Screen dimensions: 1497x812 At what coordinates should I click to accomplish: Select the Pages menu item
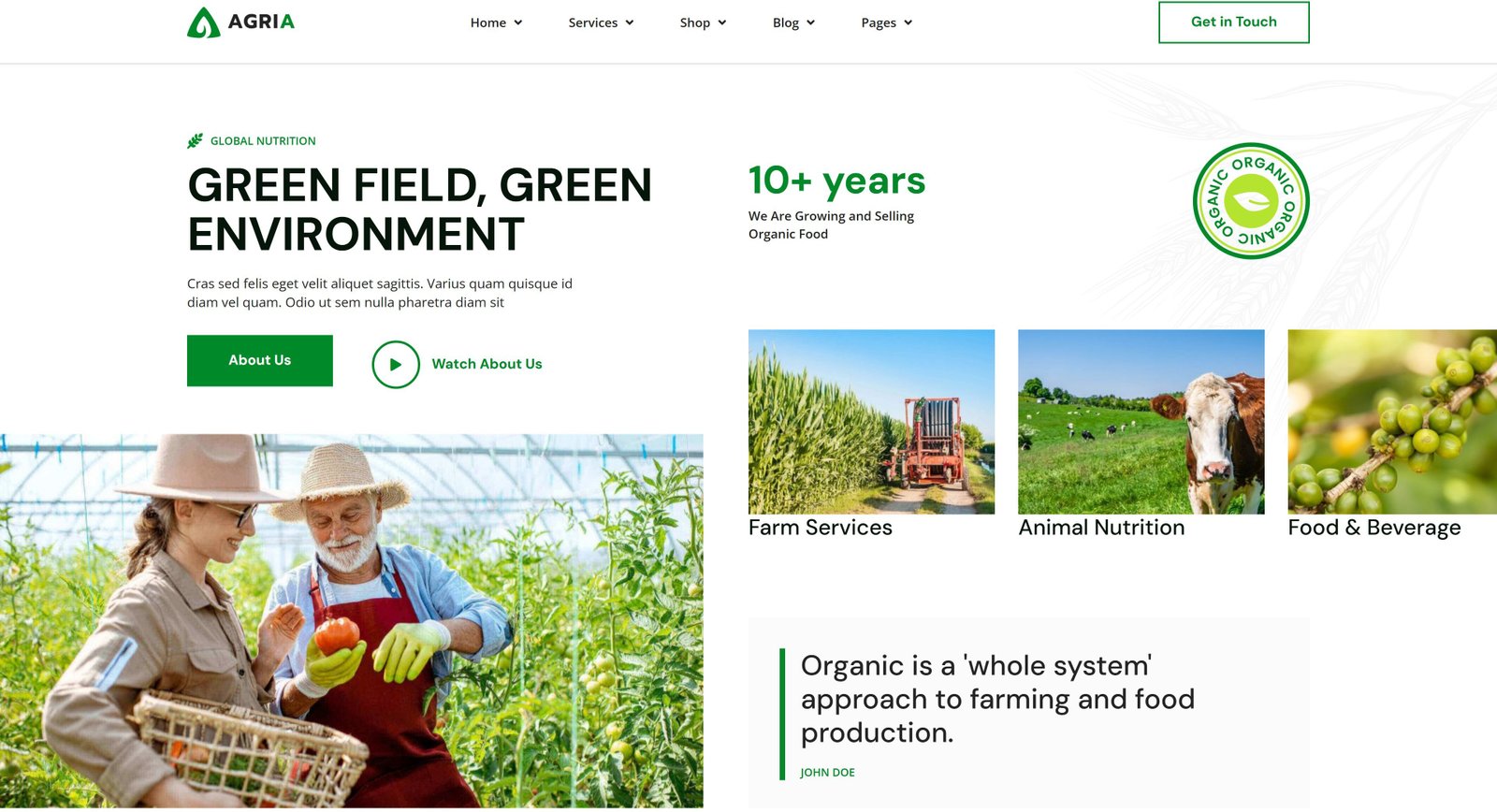pyautogui.click(x=878, y=23)
